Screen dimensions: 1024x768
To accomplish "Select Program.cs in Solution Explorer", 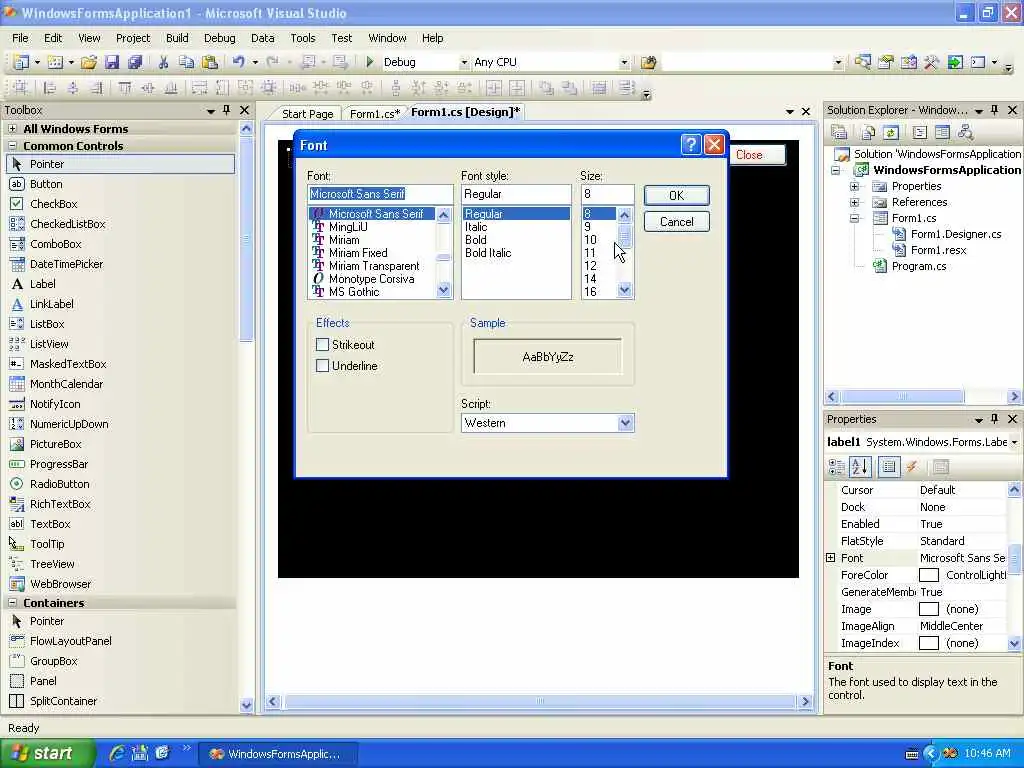I will coord(919,266).
